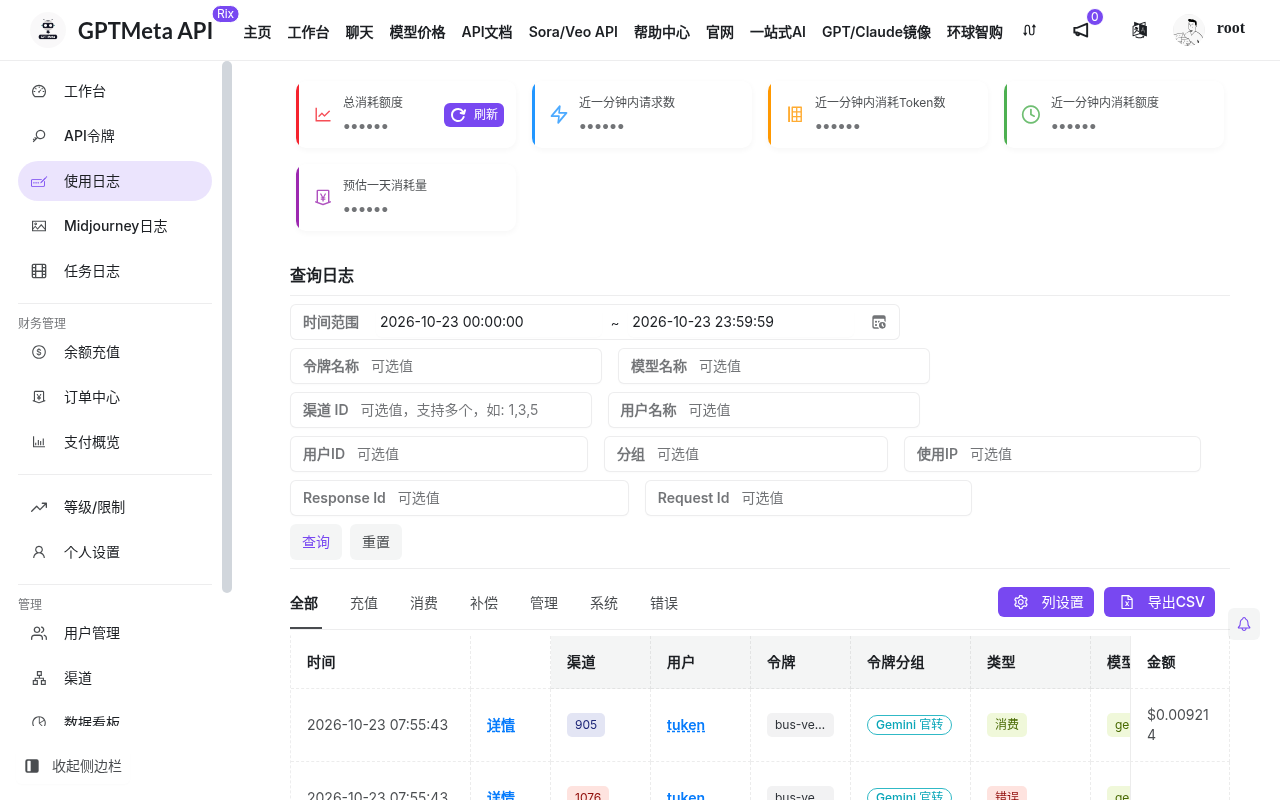
Task: Collapse the sidebar with 收起侧边栏
Action: pos(73,766)
